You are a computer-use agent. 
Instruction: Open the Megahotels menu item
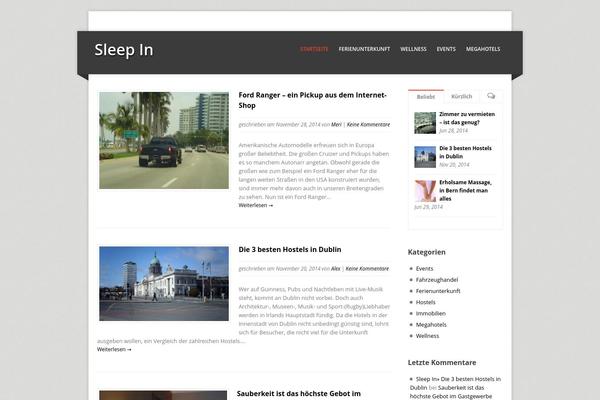tap(483, 49)
